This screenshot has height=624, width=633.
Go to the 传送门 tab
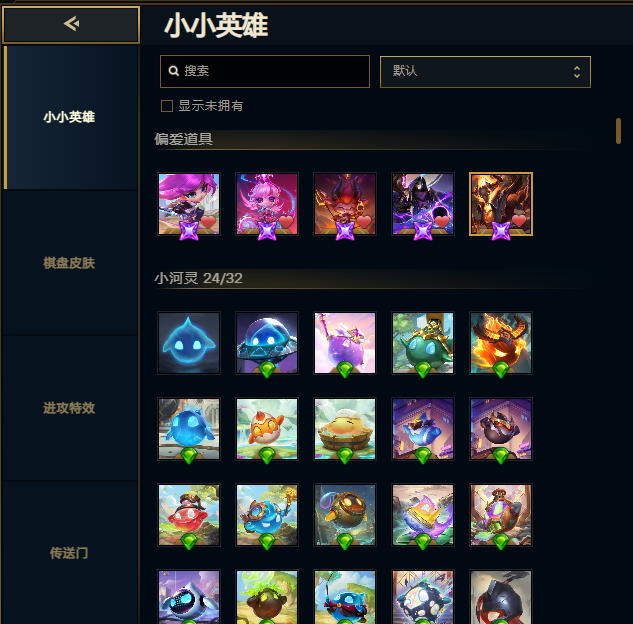[69, 553]
